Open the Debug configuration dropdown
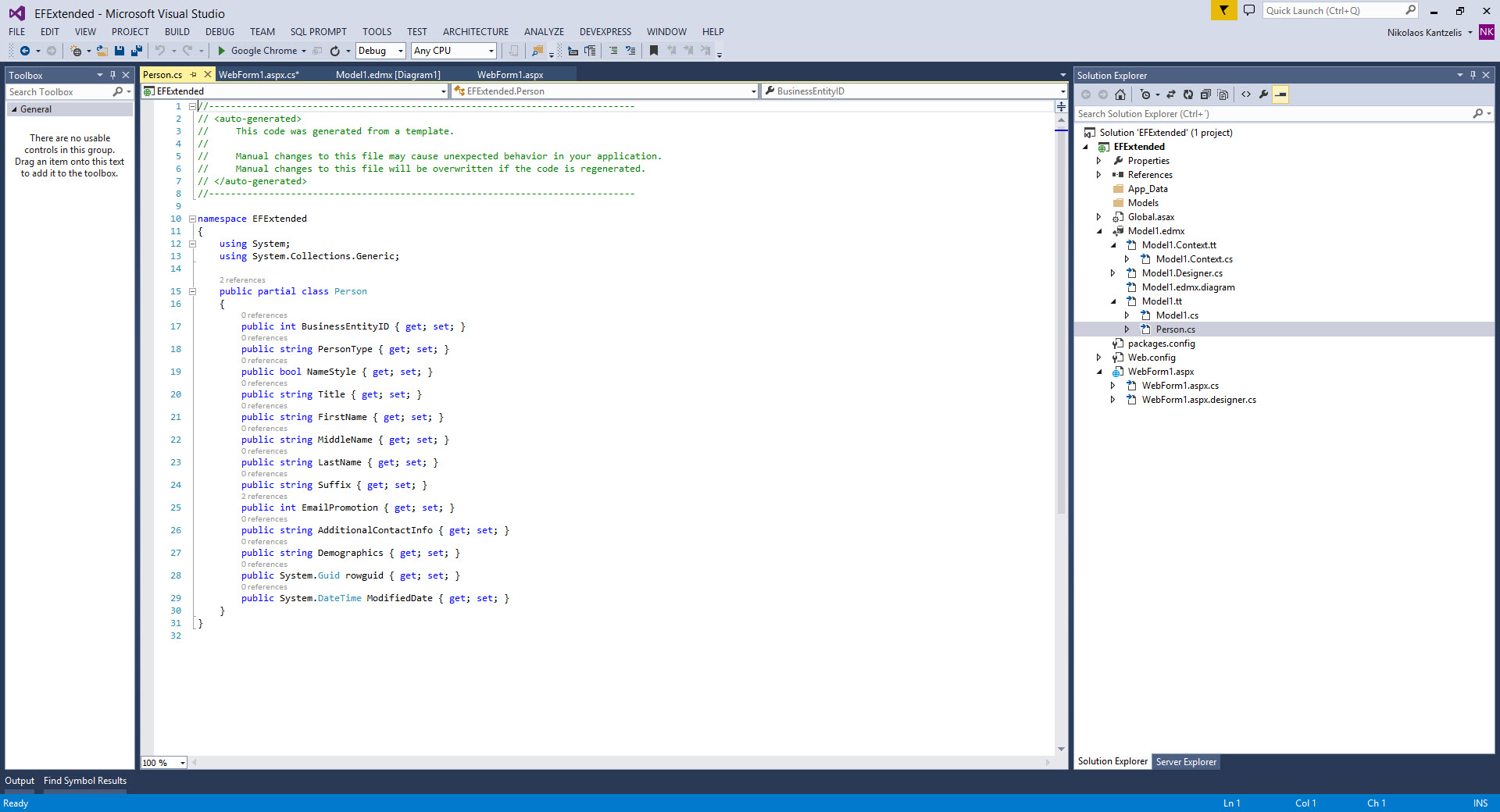 pos(380,51)
